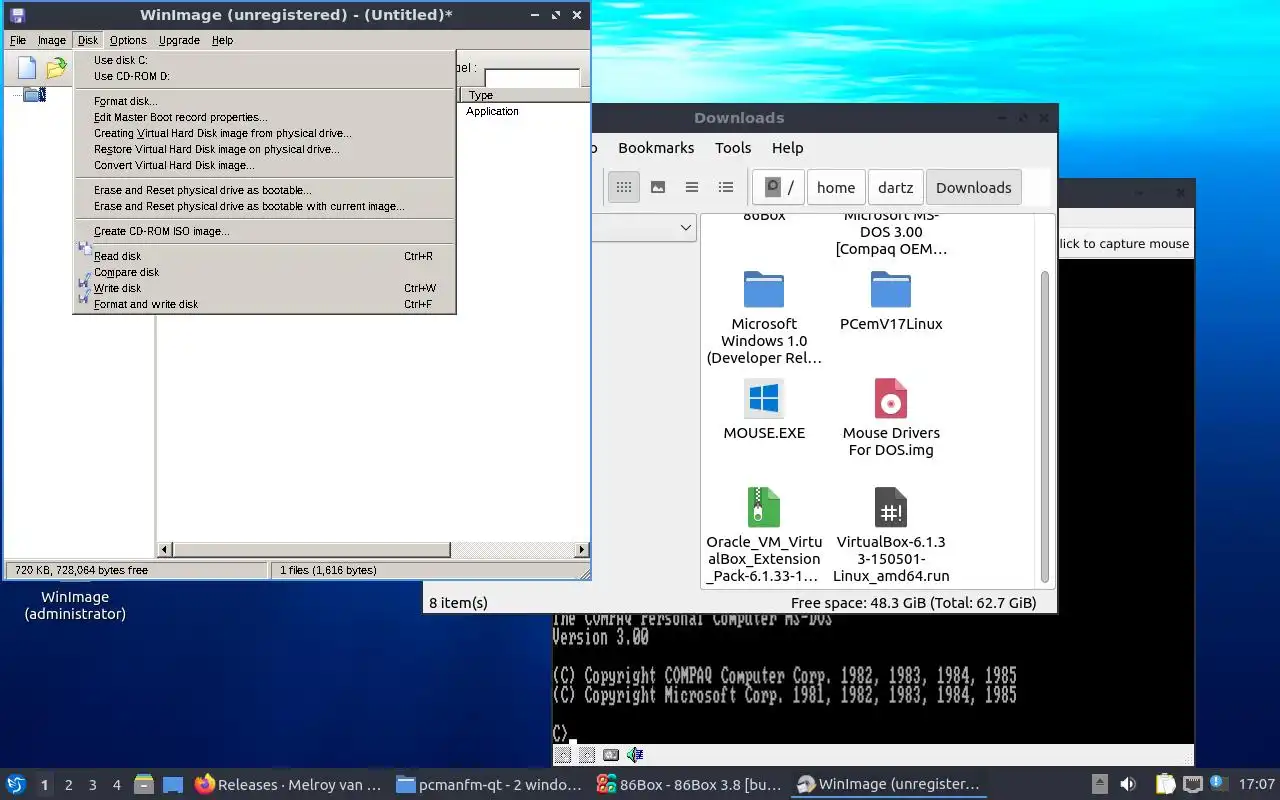
Task: Choose 'Erase and Reset physical drive as bootable...'
Action: click(x=264, y=190)
